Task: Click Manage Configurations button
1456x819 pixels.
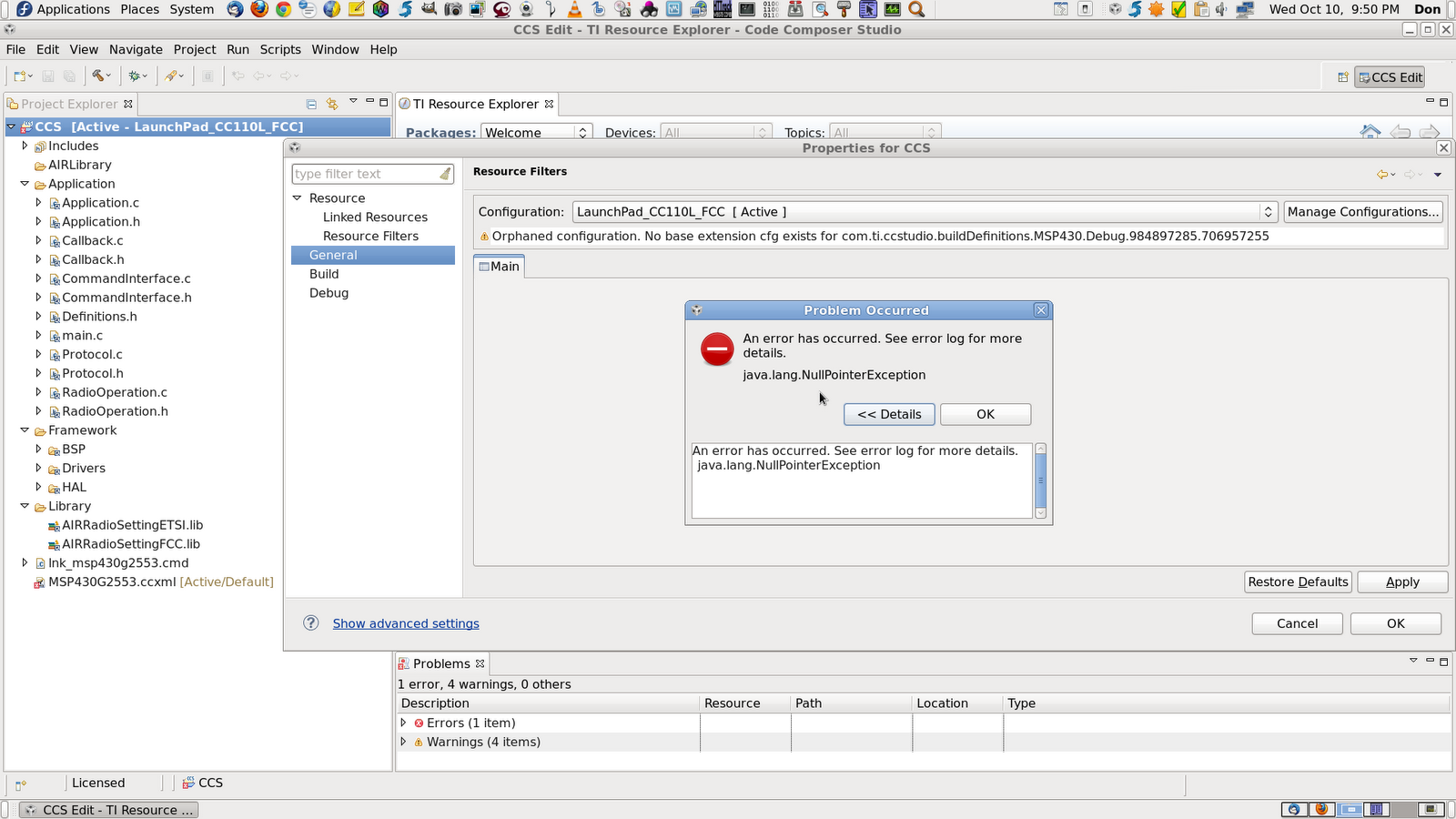Action: 1363,212
